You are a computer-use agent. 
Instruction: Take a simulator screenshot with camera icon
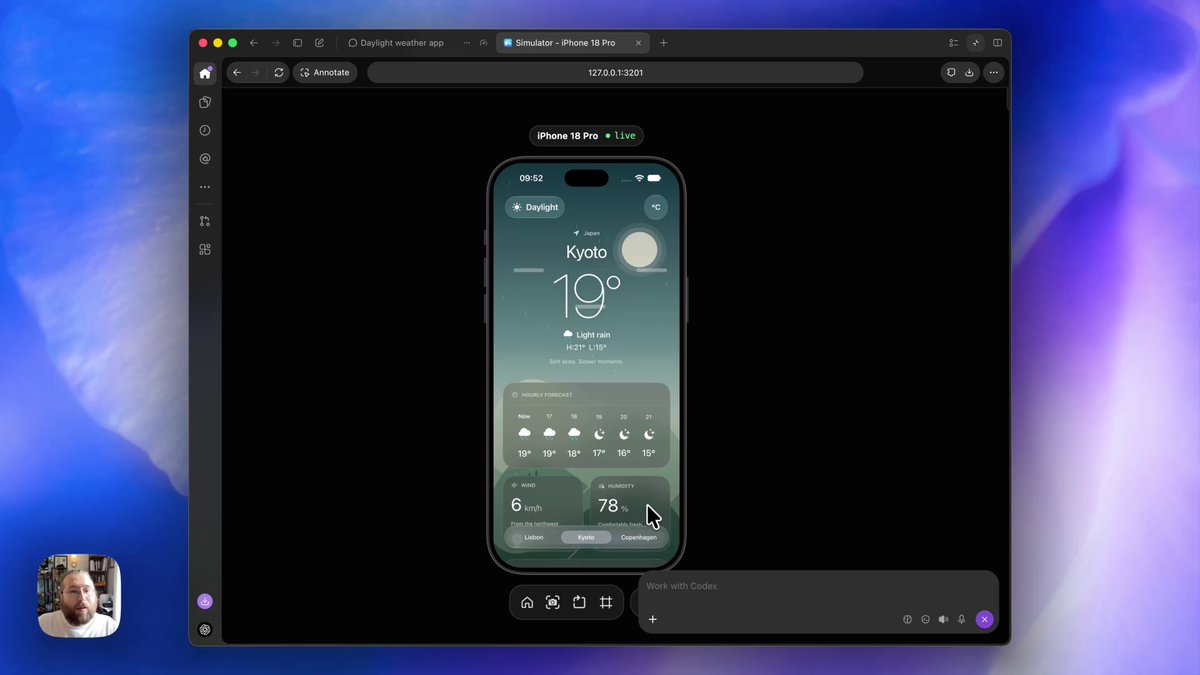pos(553,602)
